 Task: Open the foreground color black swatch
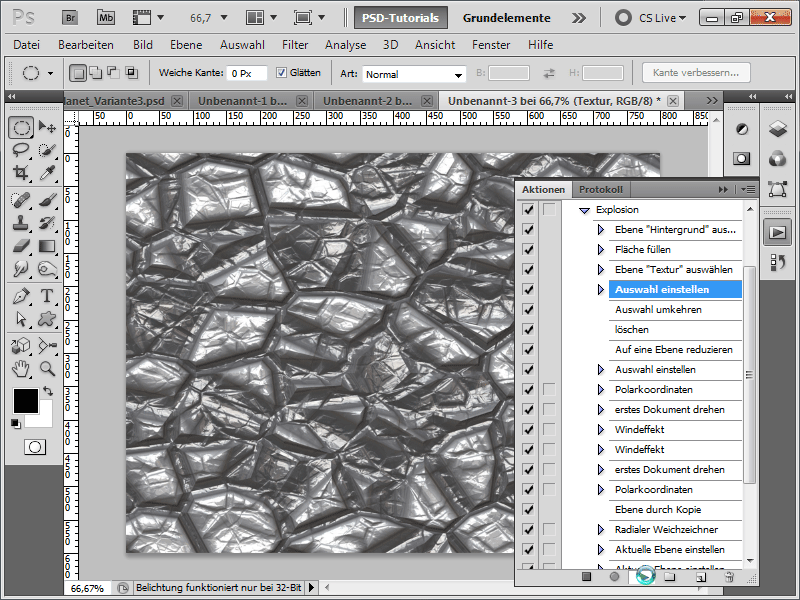(x=26, y=401)
